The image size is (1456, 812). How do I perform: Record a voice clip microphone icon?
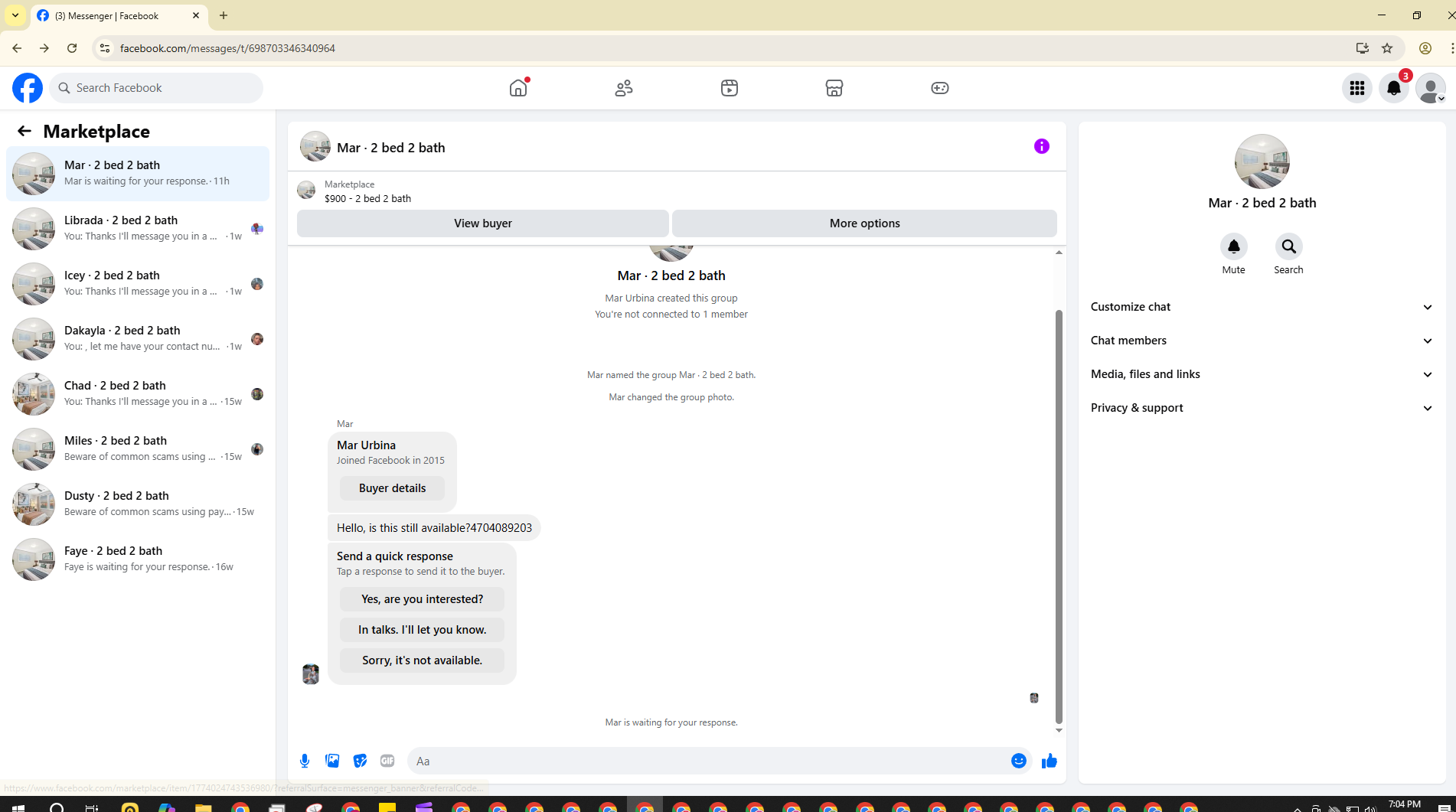(x=305, y=761)
